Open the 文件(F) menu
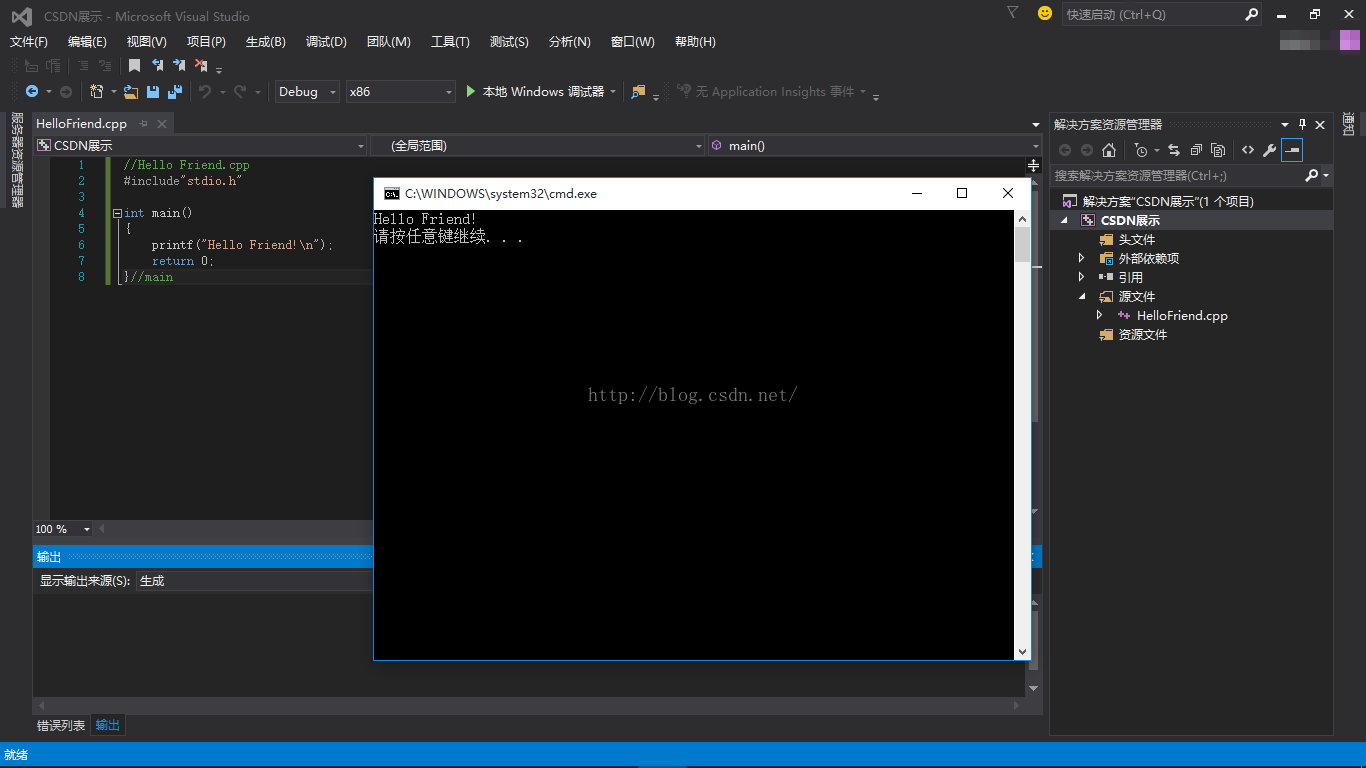 [29, 41]
